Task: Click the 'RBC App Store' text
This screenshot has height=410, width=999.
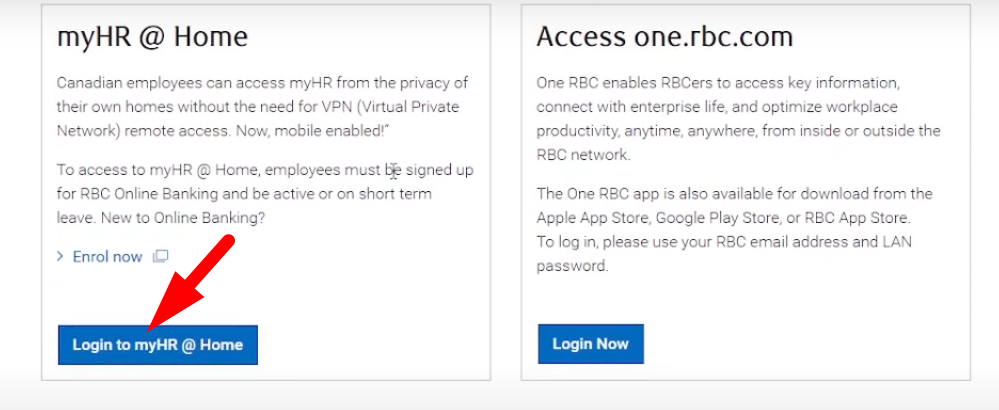Action: coord(872,217)
